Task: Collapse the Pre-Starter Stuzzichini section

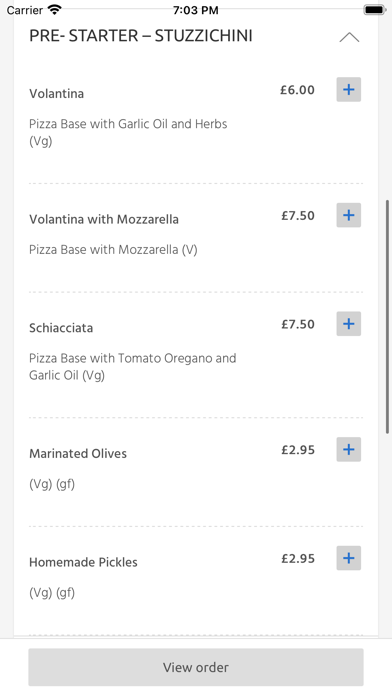Action: coord(349,37)
